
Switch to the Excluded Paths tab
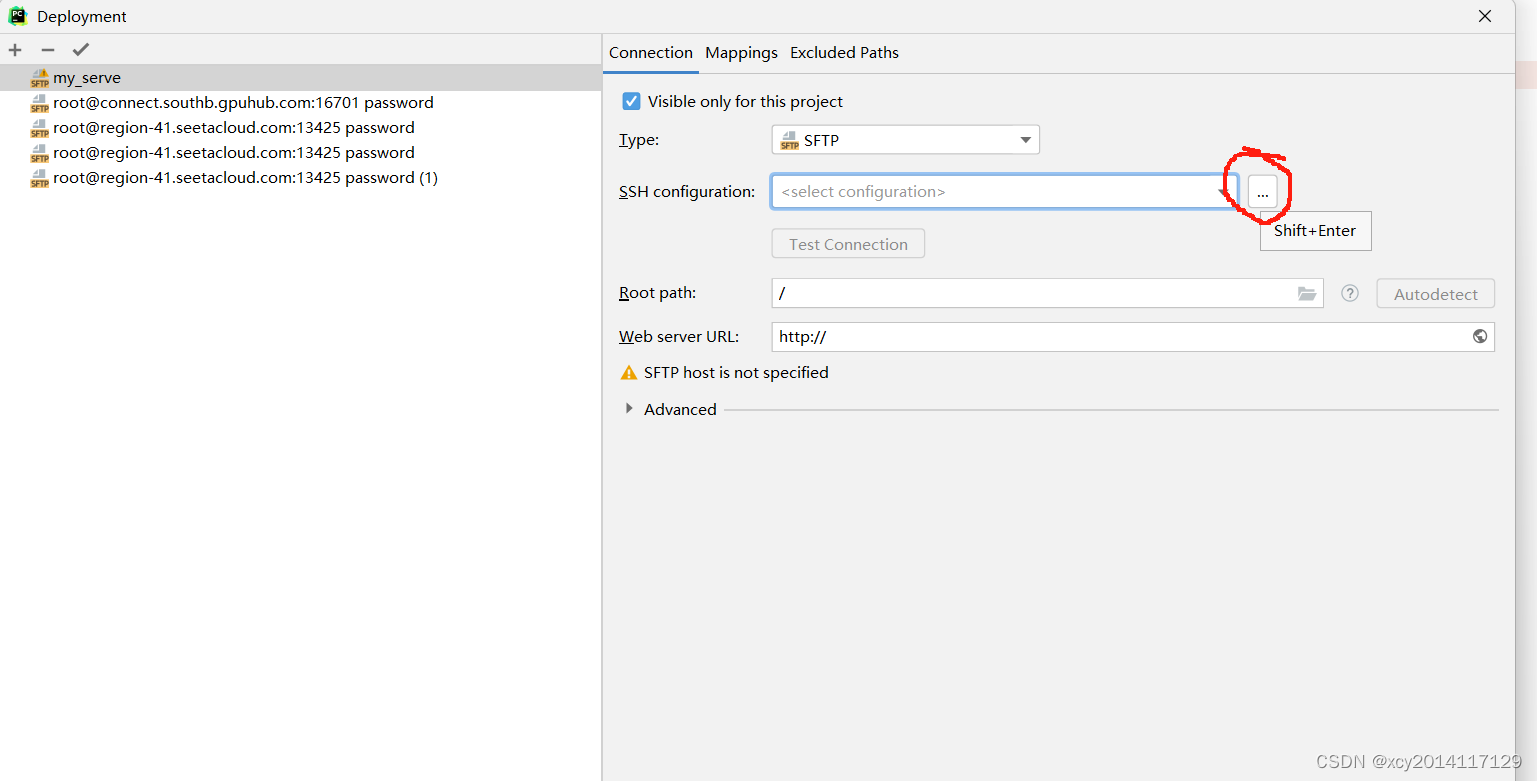tap(844, 52)
